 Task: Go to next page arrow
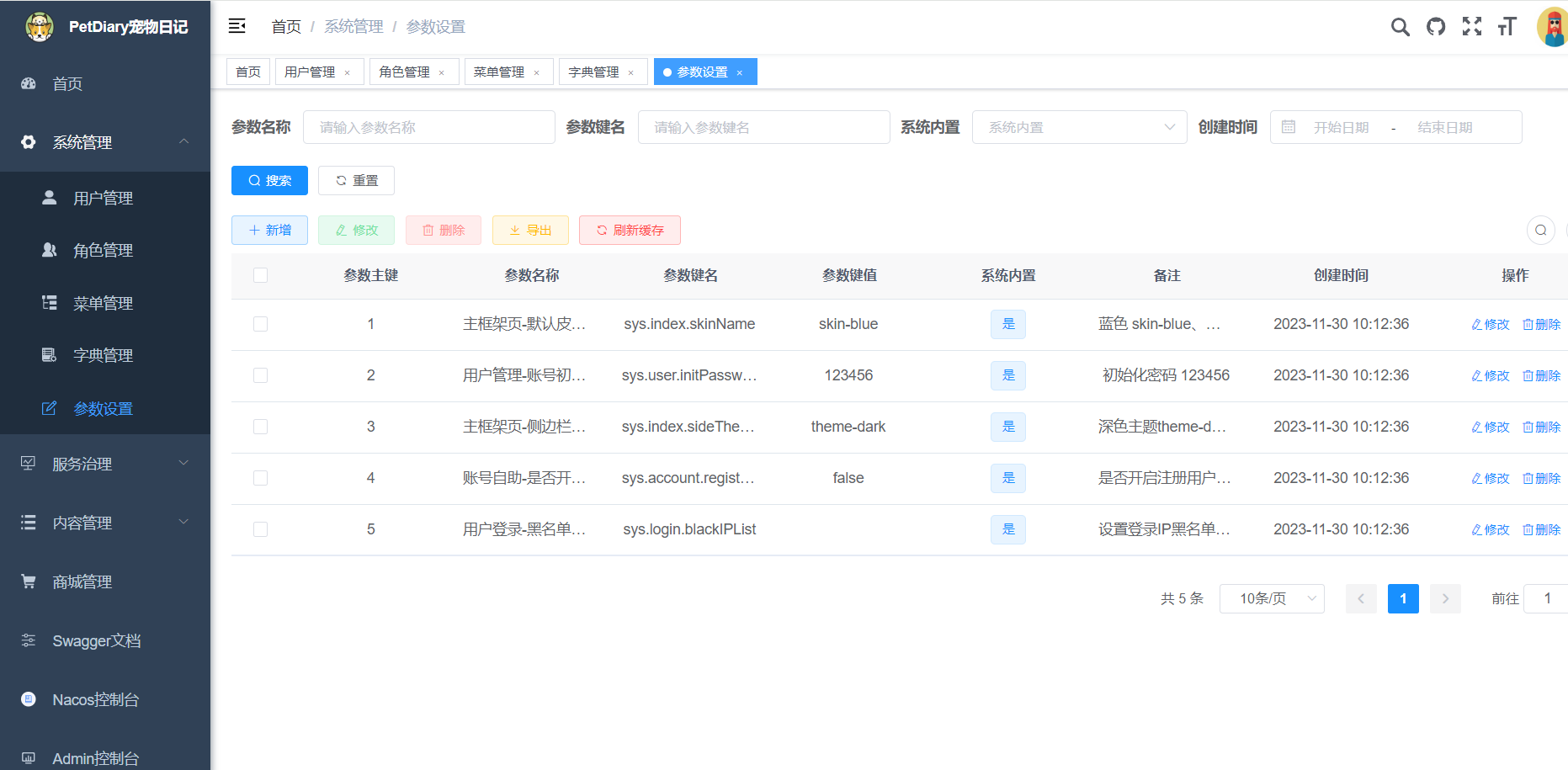(1445, 598)
